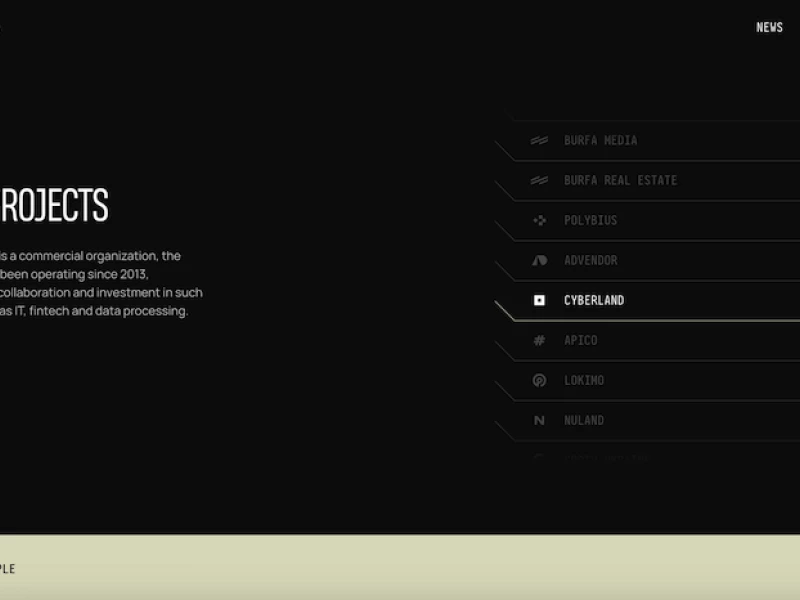Click text 'been operating since 2013,'

74,274
